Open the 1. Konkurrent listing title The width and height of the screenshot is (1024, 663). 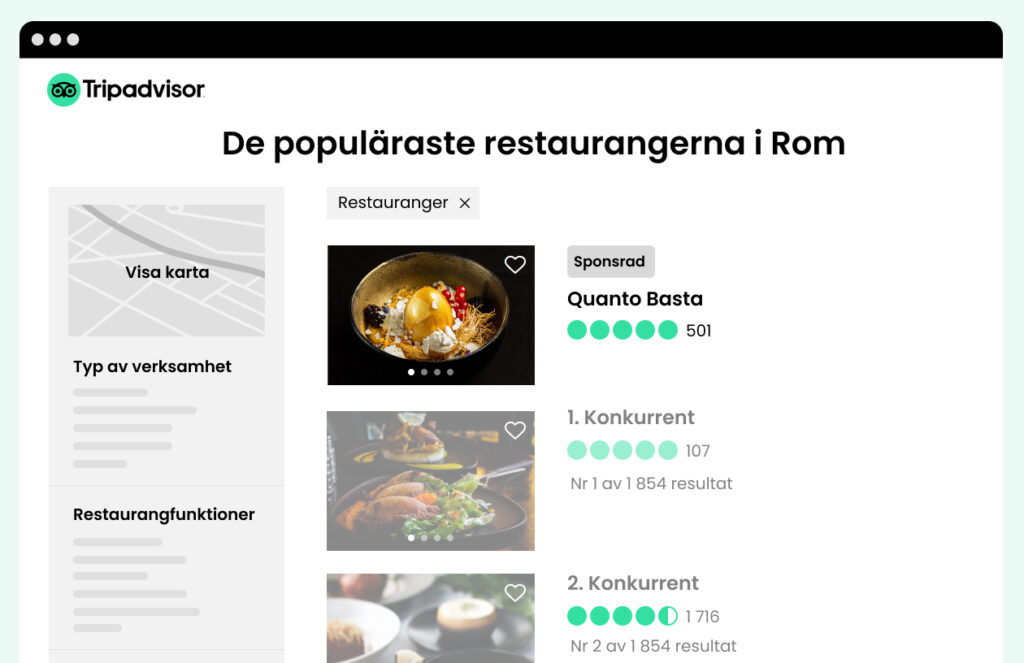point(630,417)
